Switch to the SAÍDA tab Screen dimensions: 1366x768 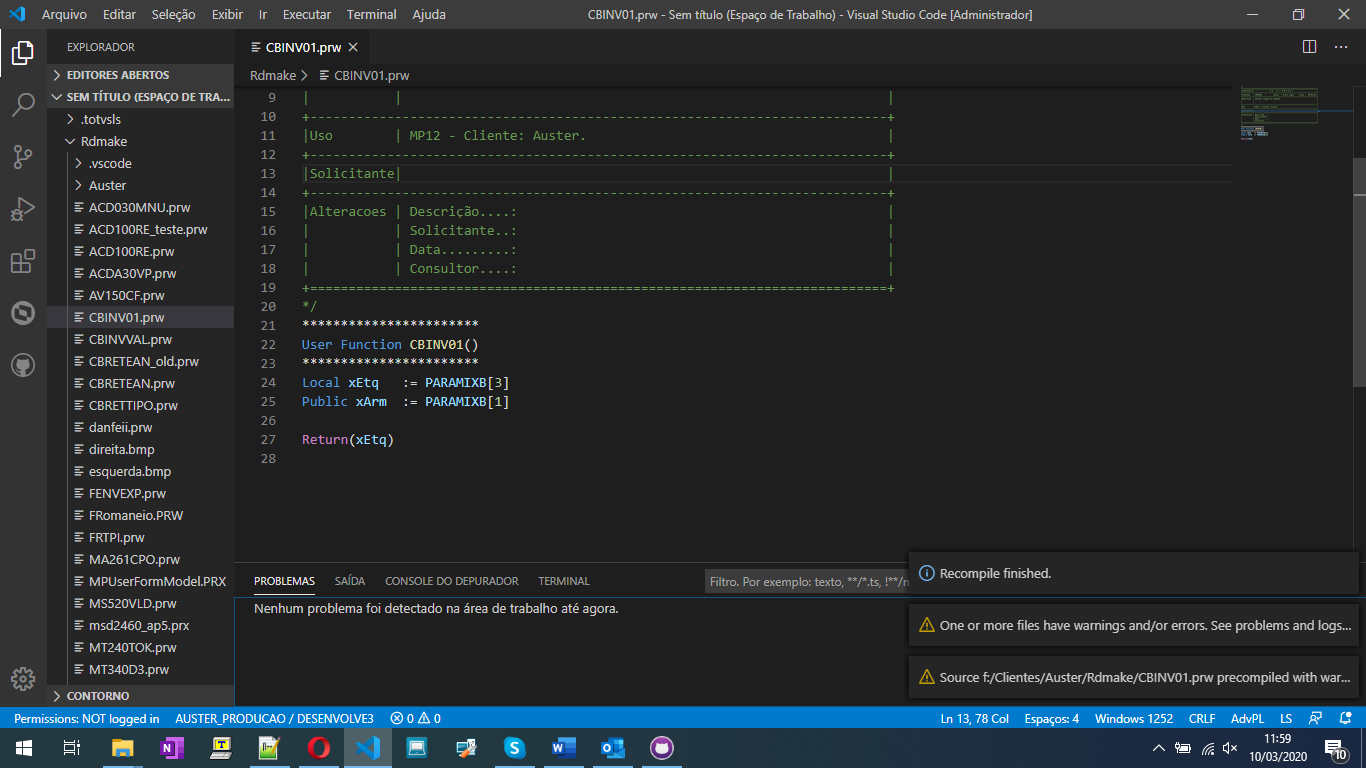(x=349, y=580)
